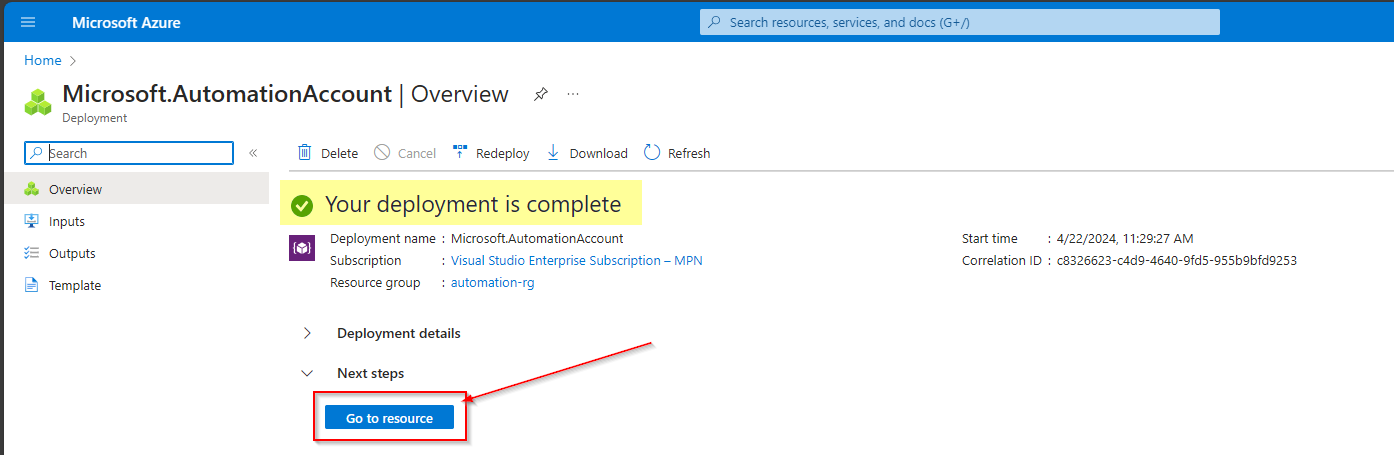1394x455 pixels.
Task: Click Redeploy in the toolbar
Action: (491, 153)
